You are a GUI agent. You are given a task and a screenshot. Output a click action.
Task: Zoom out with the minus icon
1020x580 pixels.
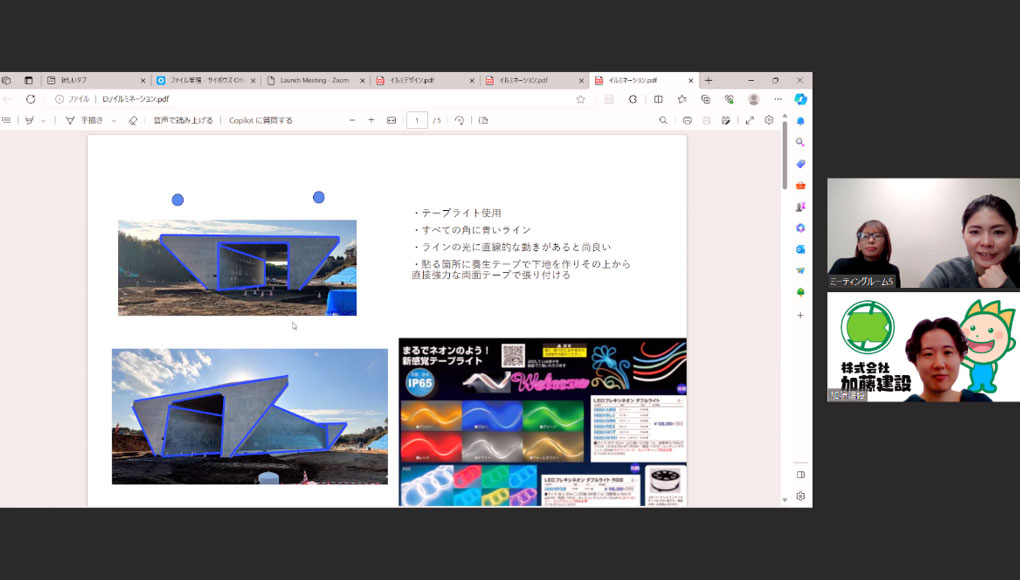click(352, 120)
